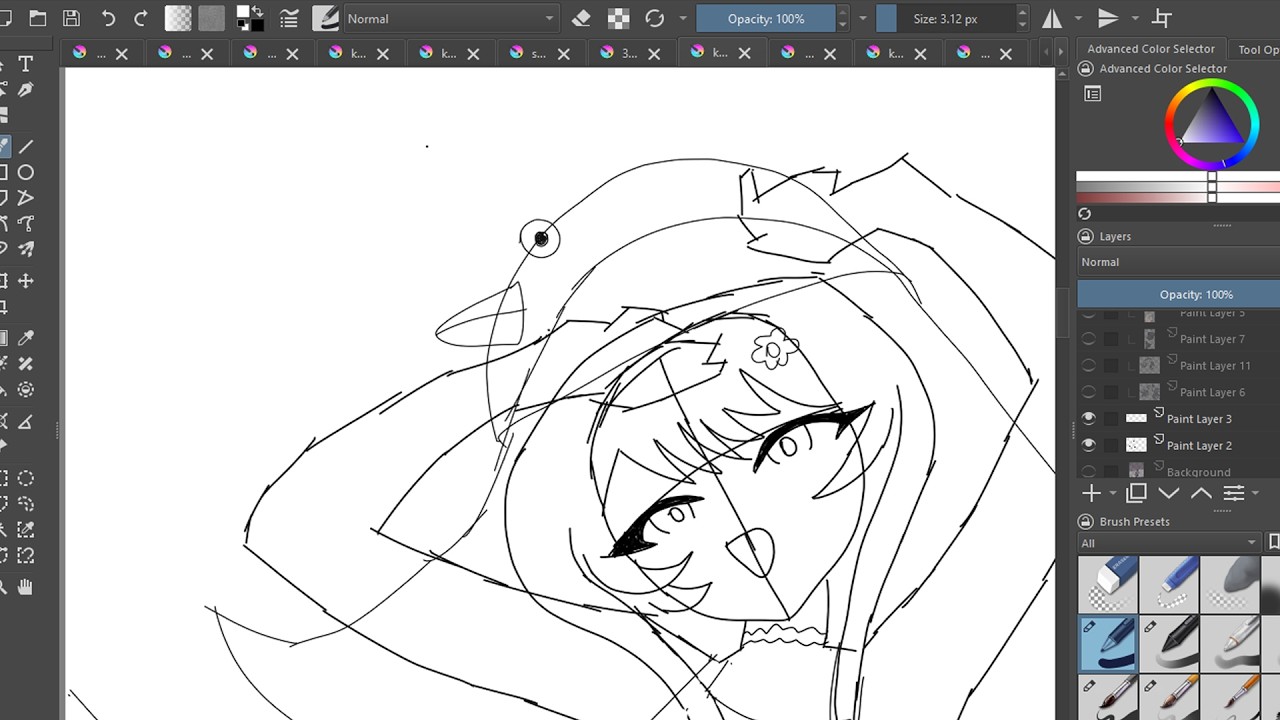This screenshot has height=720, width=1280.
Task: Select the Pan hand tool
Action: [26, 588]
